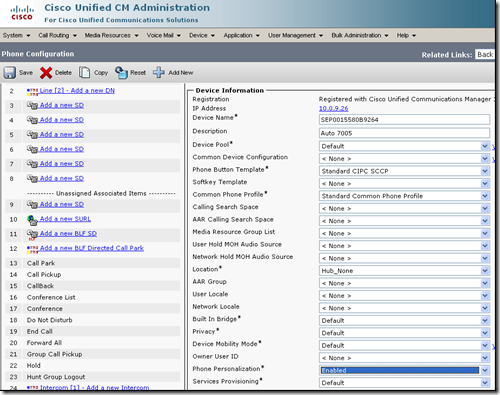Click the Reset phone icon

coord(121,72)
